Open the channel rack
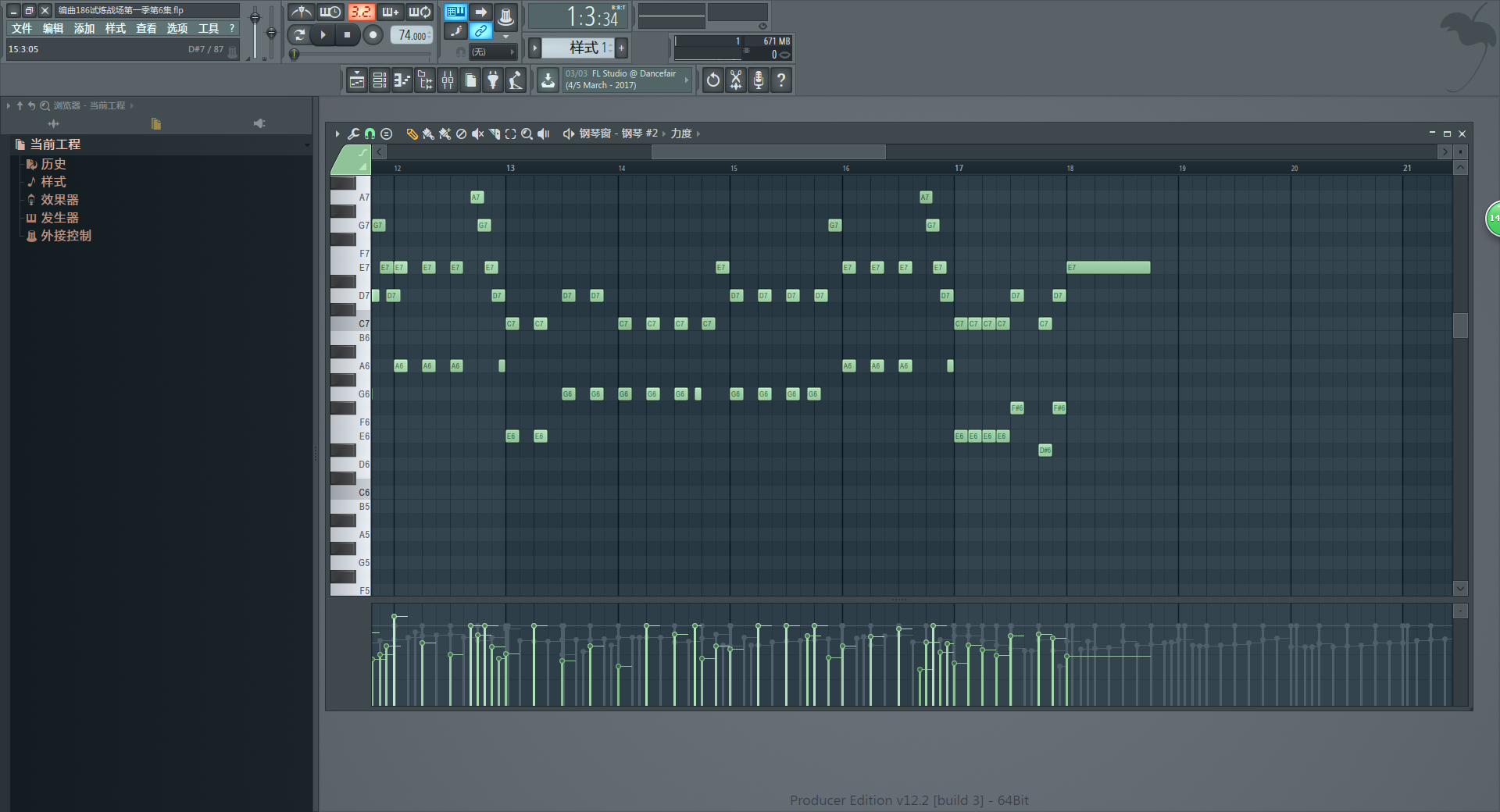The height and width of the screenshot is (812, 1500). tap(380, 80)
